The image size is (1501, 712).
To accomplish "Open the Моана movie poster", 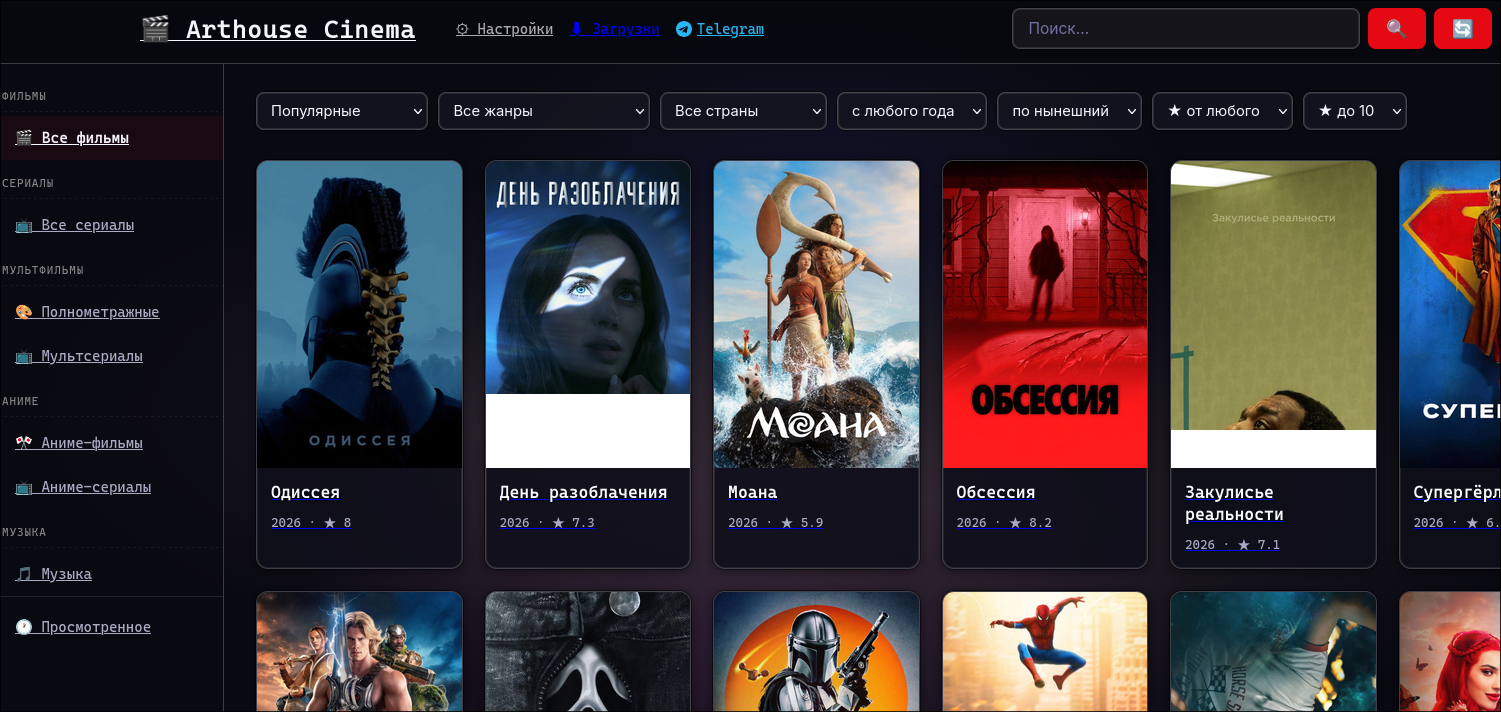I will click(x=816, y=314).
